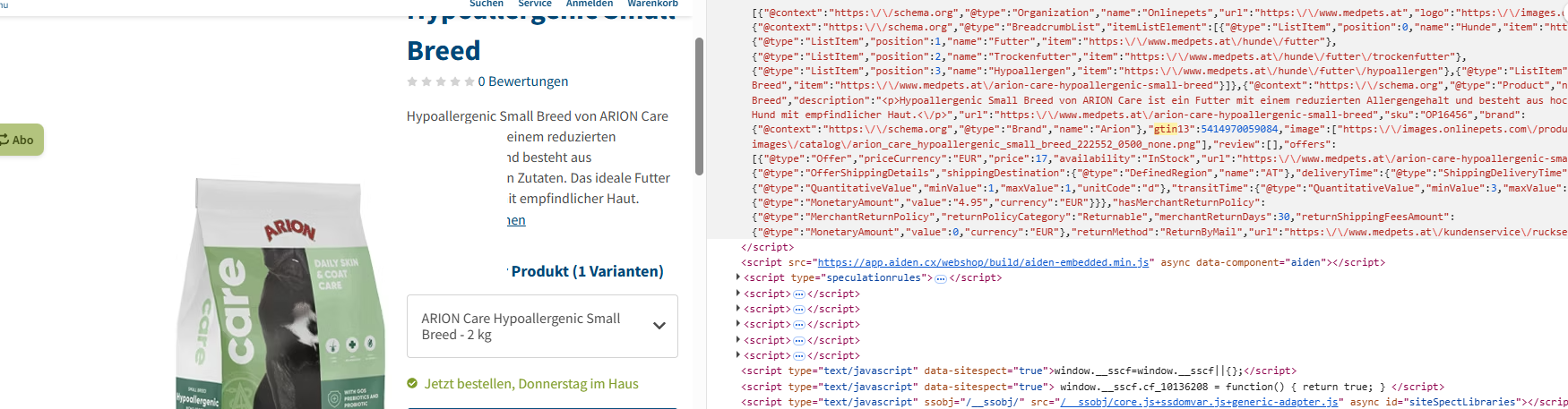Click the green checkmark delivery icon
The height and width of the screenshot is (409, 1568).
click(x=412, y=383)
